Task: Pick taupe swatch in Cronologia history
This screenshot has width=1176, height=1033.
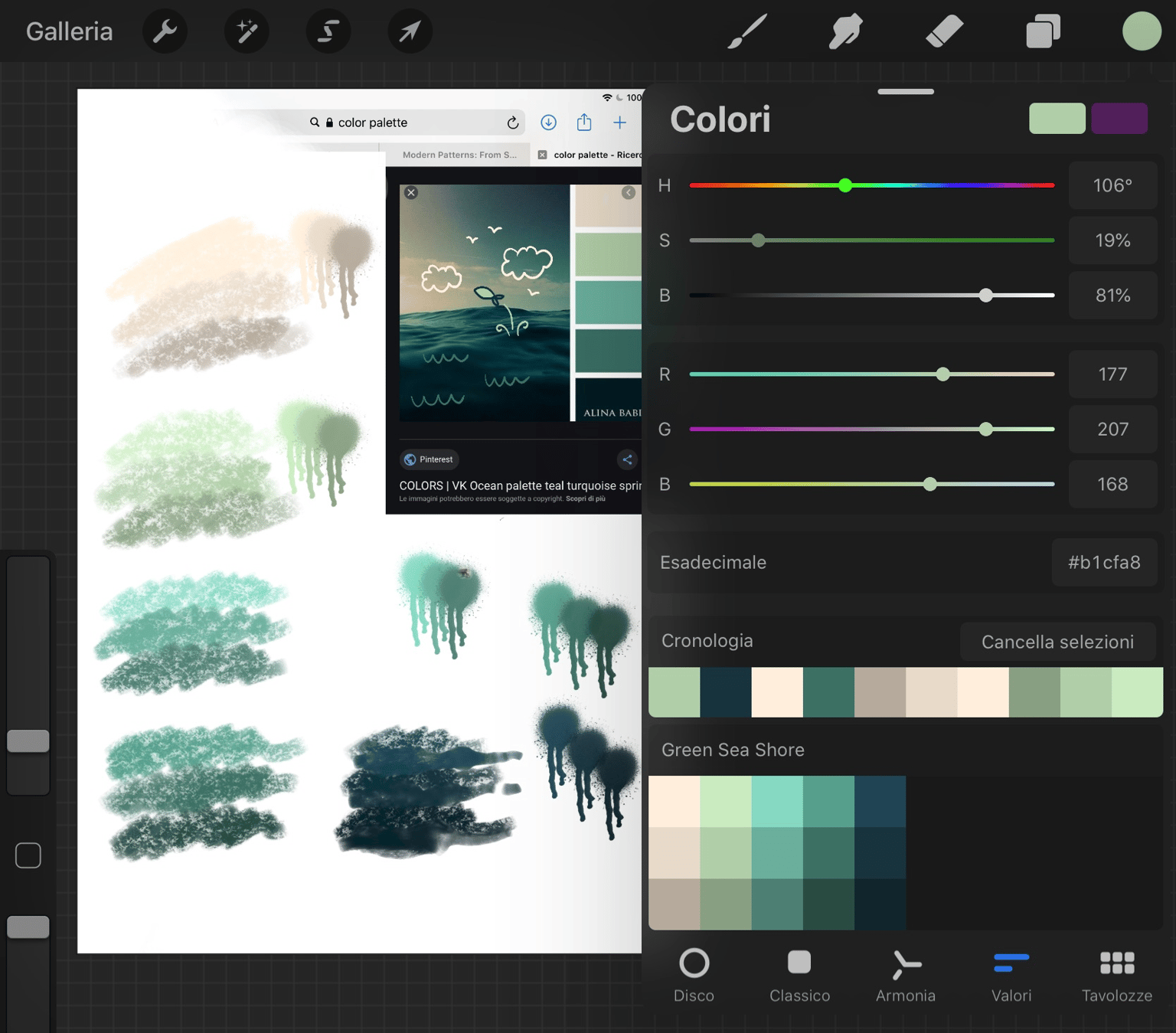Action: point(880,692)
